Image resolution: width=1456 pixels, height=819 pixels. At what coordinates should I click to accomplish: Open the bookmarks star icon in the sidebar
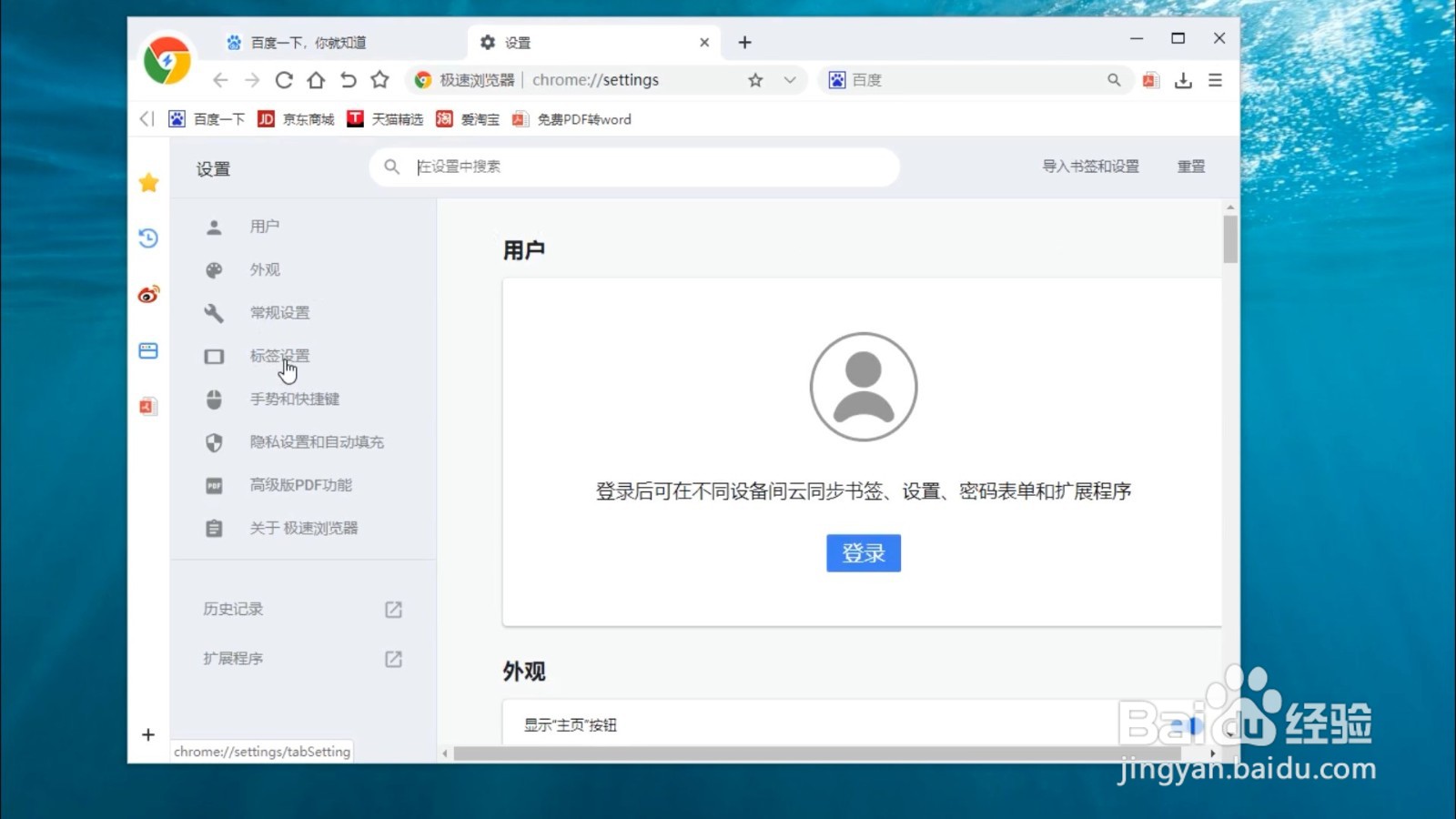148,182
